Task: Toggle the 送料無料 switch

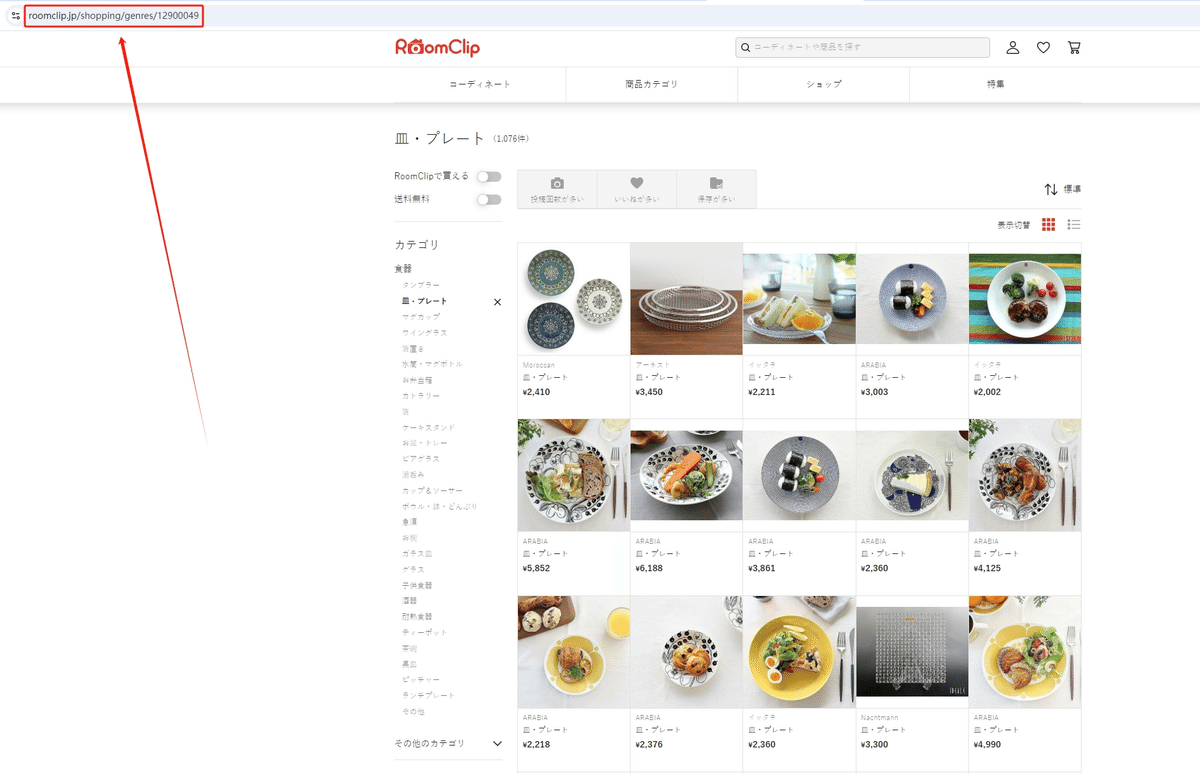Action: (x=488, y=199)
